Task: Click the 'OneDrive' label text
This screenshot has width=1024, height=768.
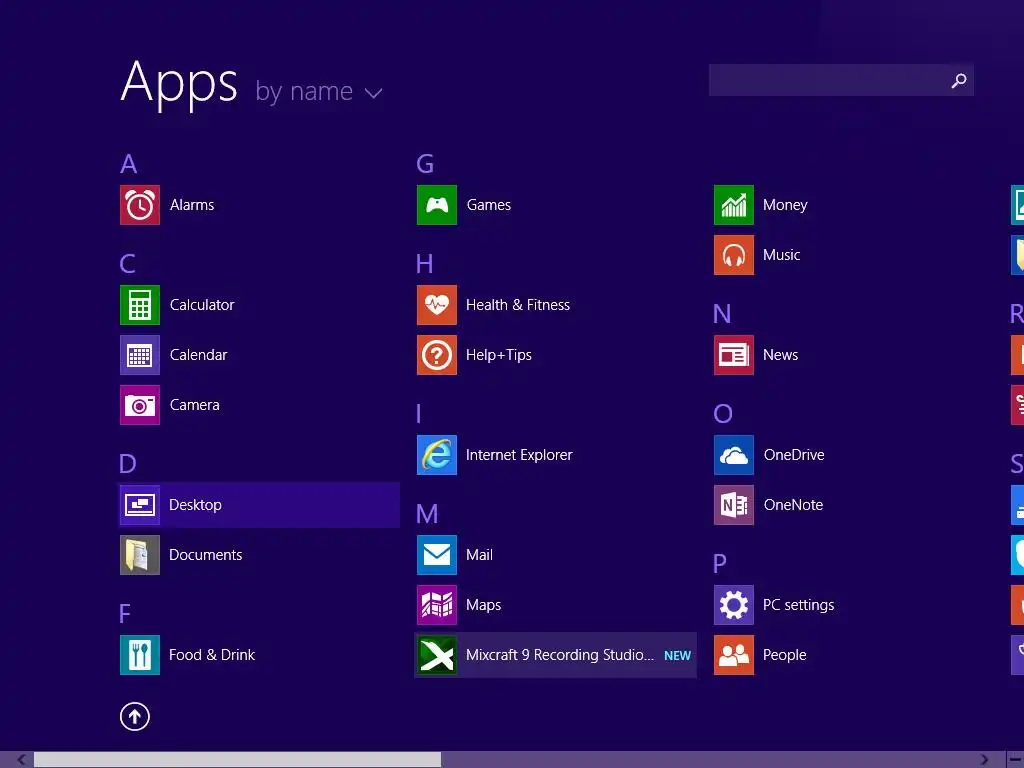Action: pos(794,455)
